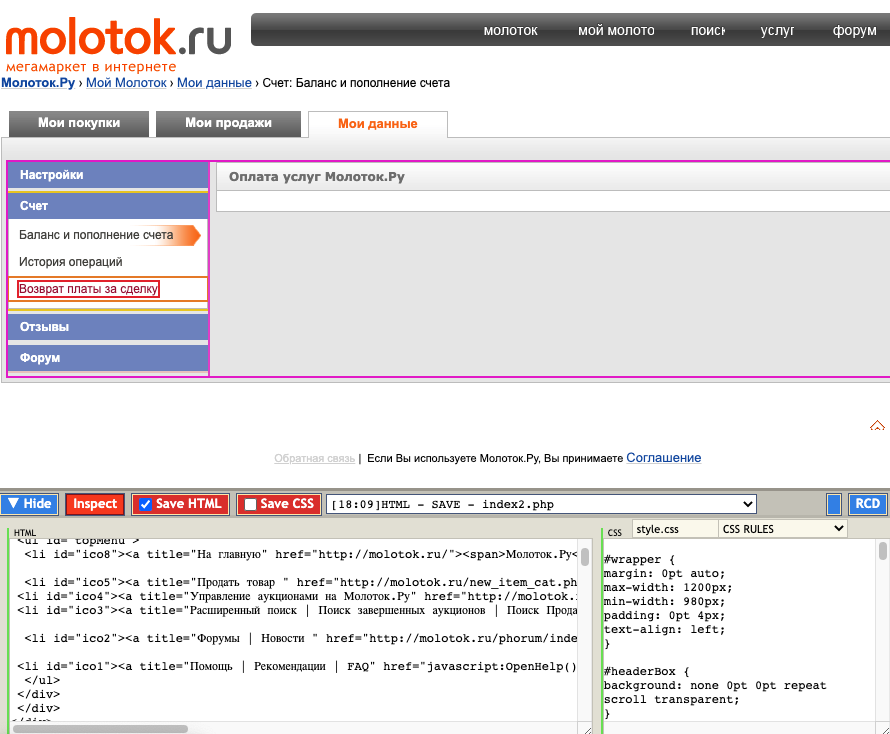This screenshot has width=890, height=734.
Task: Toggle the Save HTML checkbox
Action: tap(145, 504)
